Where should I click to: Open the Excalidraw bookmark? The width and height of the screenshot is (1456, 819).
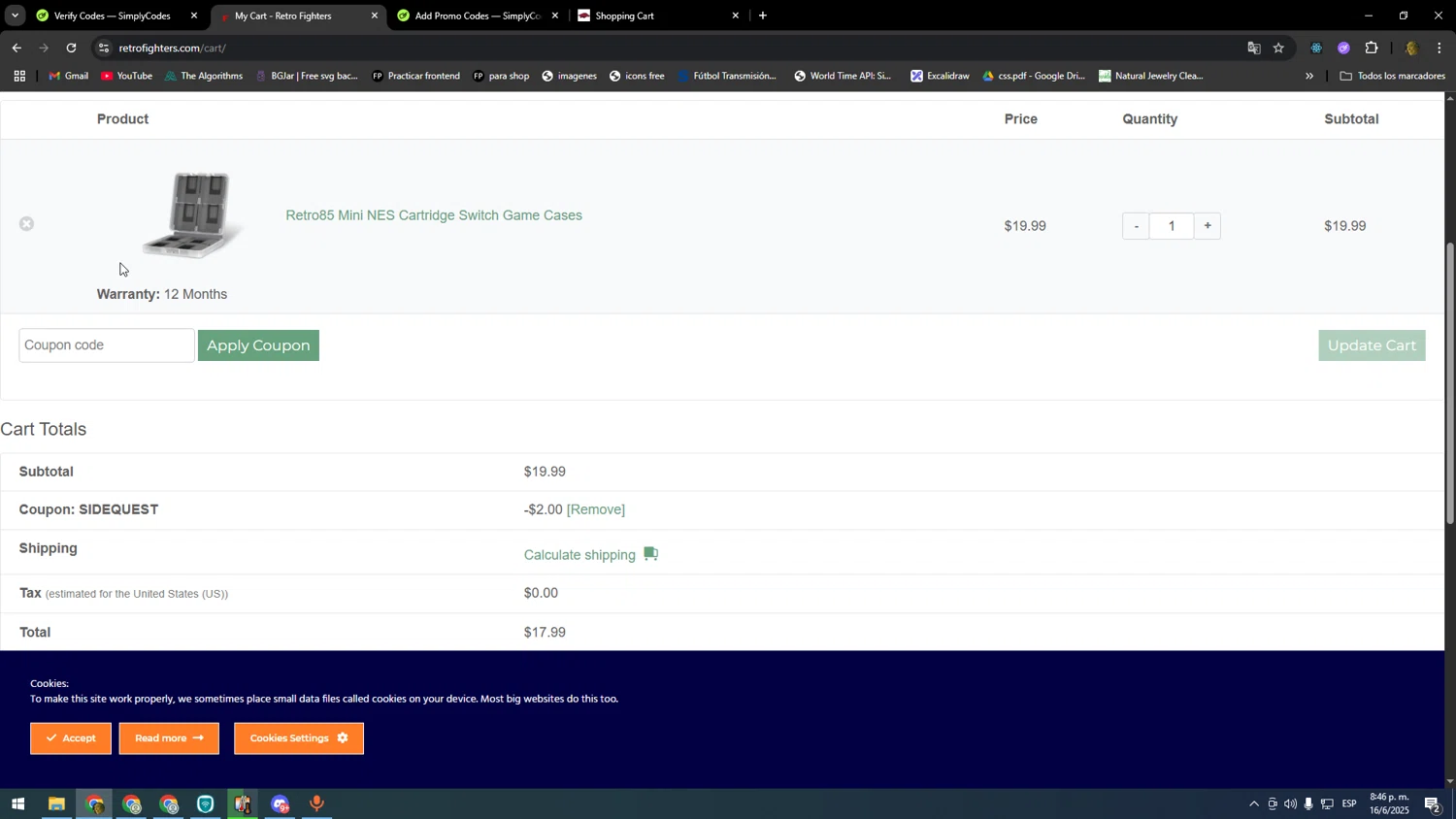[x=940, y=76]
